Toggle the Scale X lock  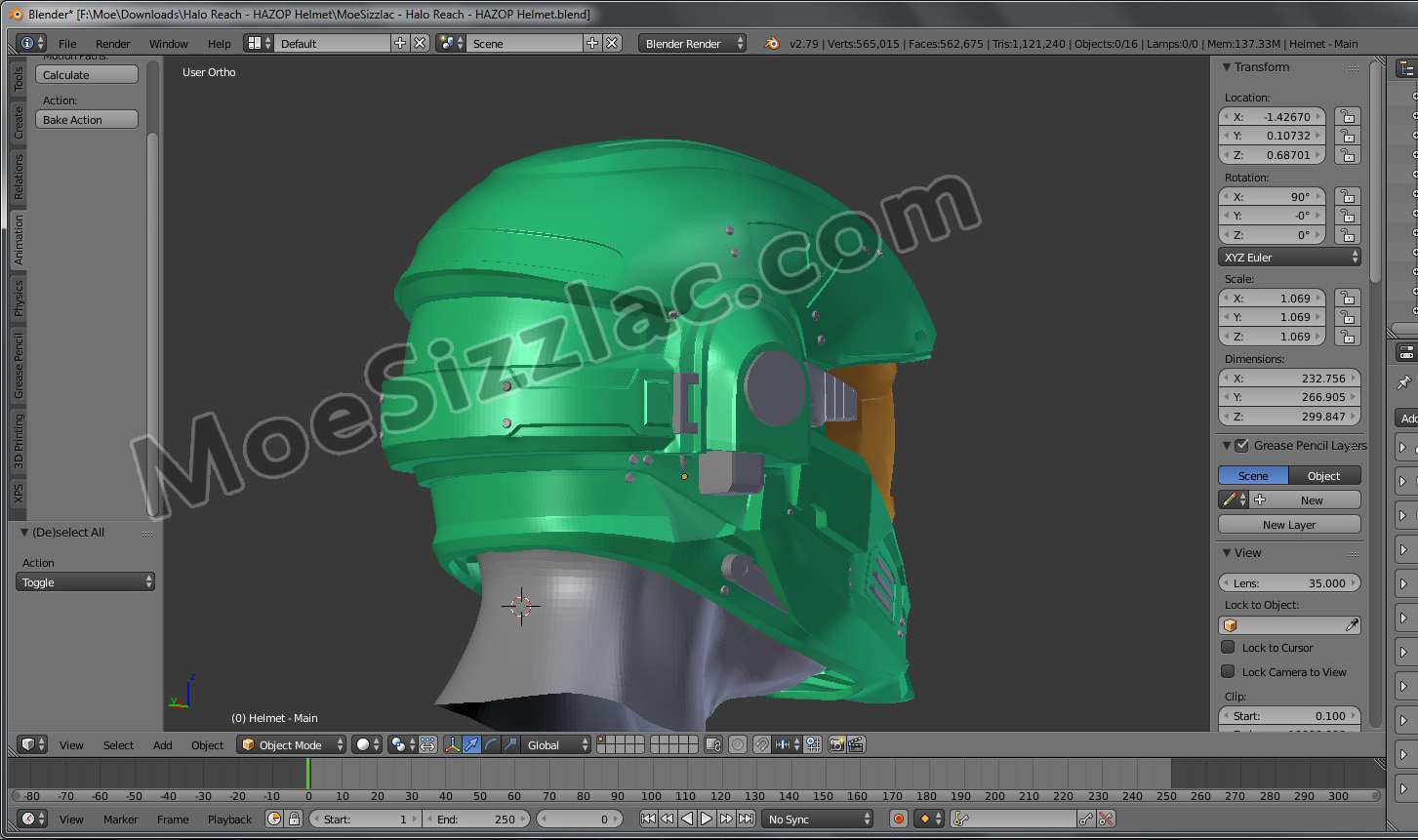pyautogui.click(x=1347, y=298)
